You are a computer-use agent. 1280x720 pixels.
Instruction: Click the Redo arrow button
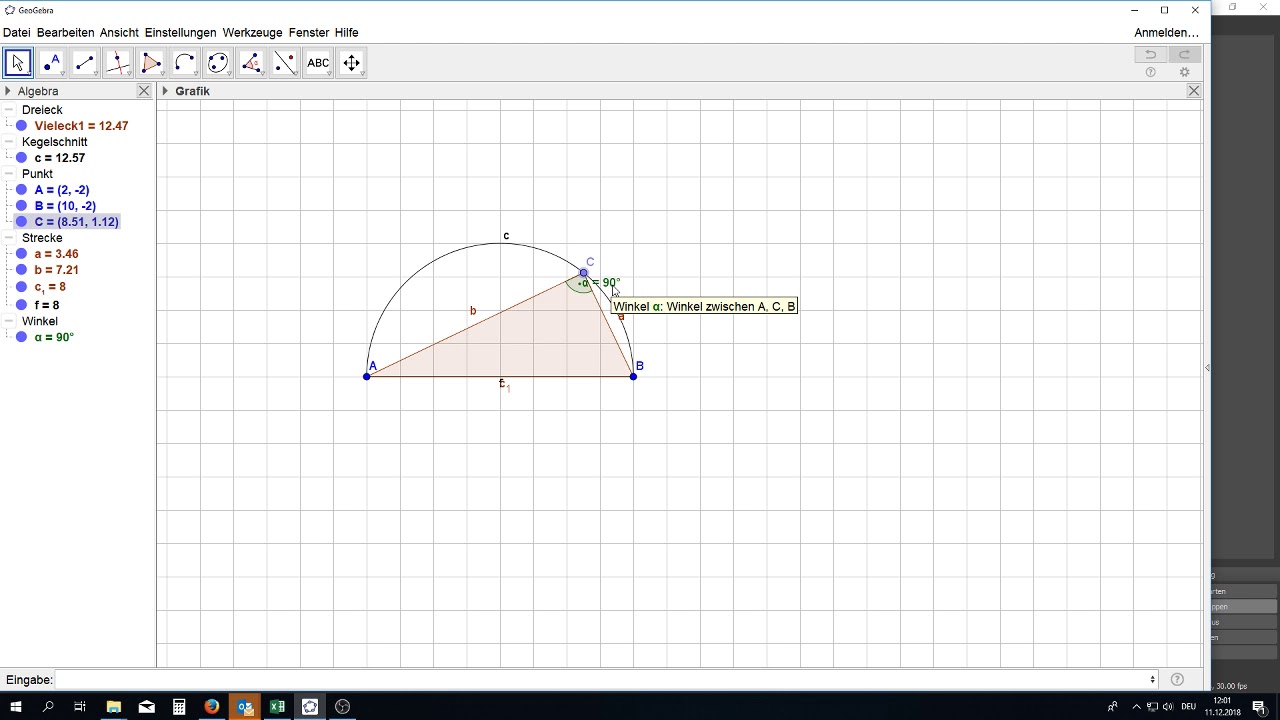(1184, 55)
